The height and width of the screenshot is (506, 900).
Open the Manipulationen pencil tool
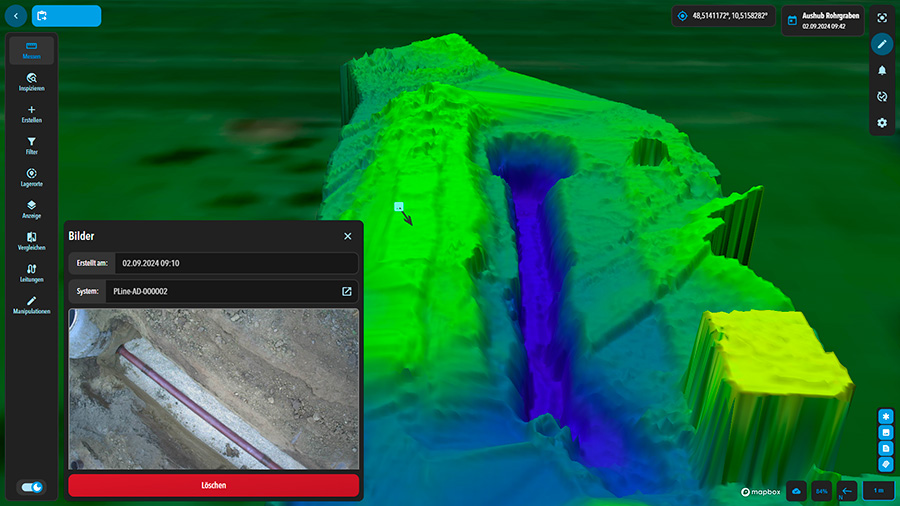31,304
